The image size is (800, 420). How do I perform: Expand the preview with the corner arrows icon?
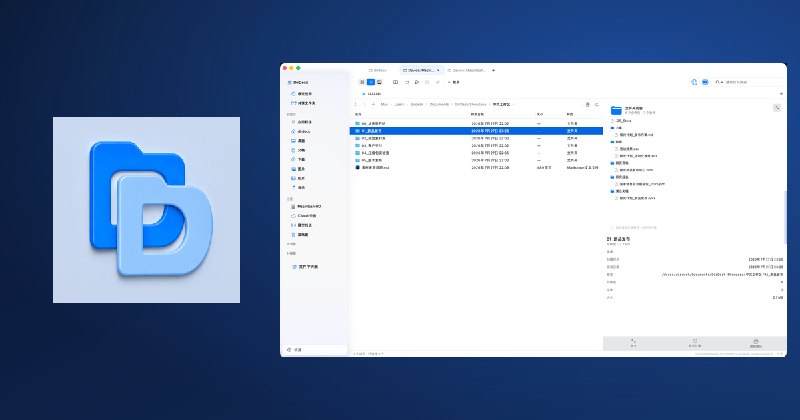click(777, 108)
